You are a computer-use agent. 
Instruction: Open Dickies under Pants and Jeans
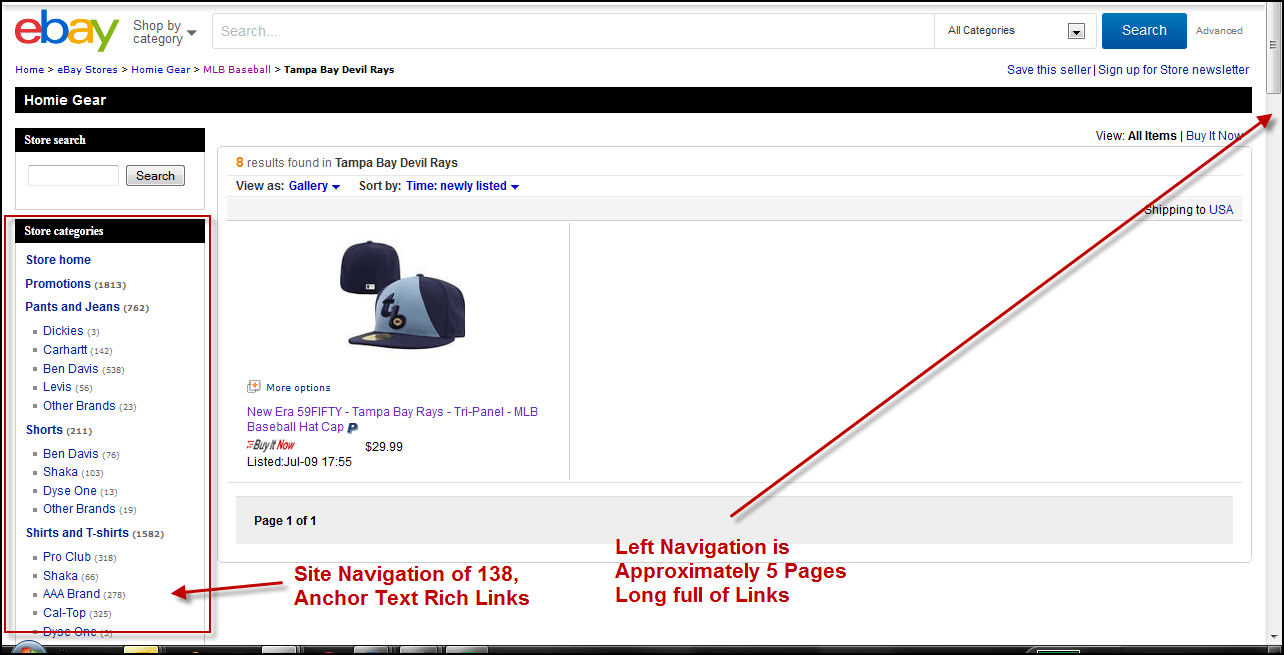pyautogui.click(x=63, y=331)
